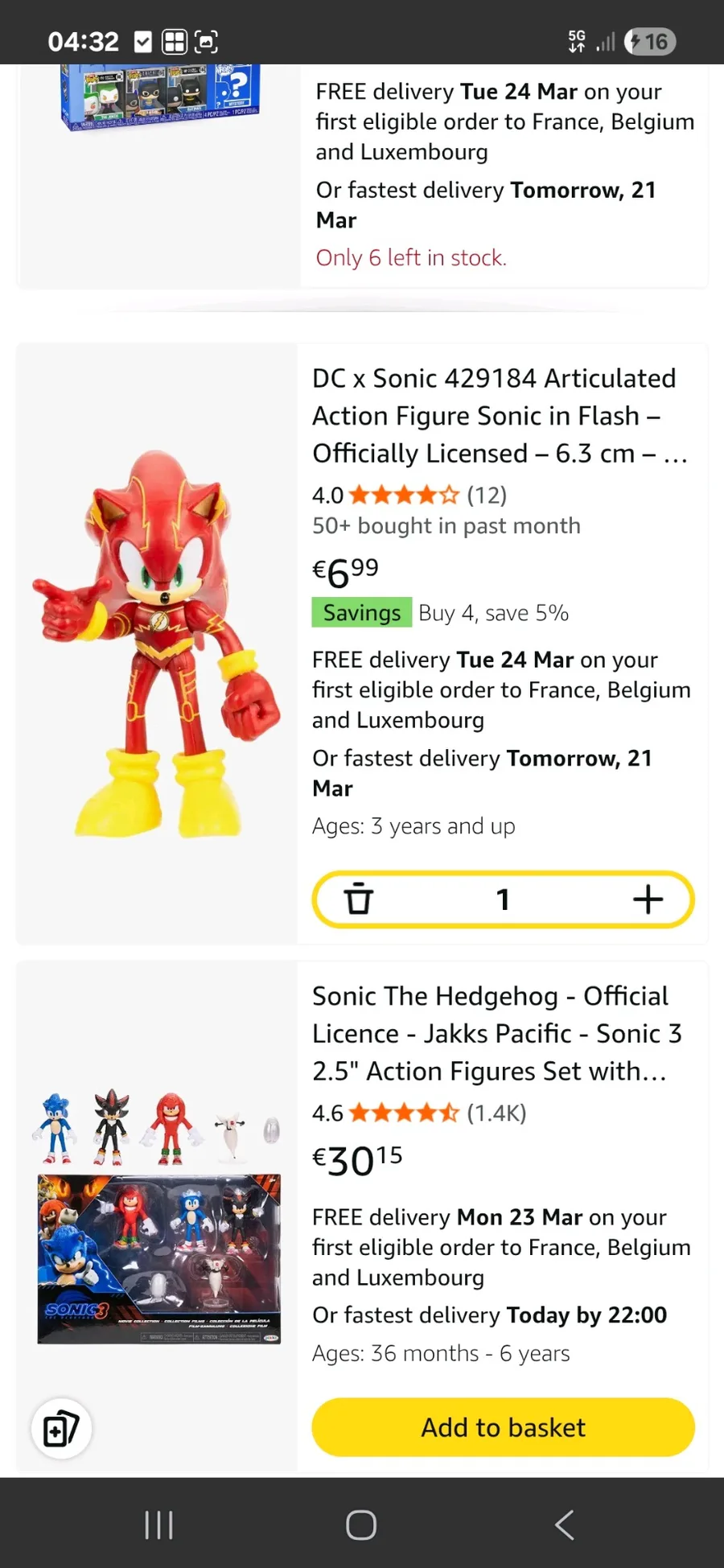Viewport: 724px width, 1568px height.
Task: Tap the screenshot capture status icon
Action: tap(207, 42)
